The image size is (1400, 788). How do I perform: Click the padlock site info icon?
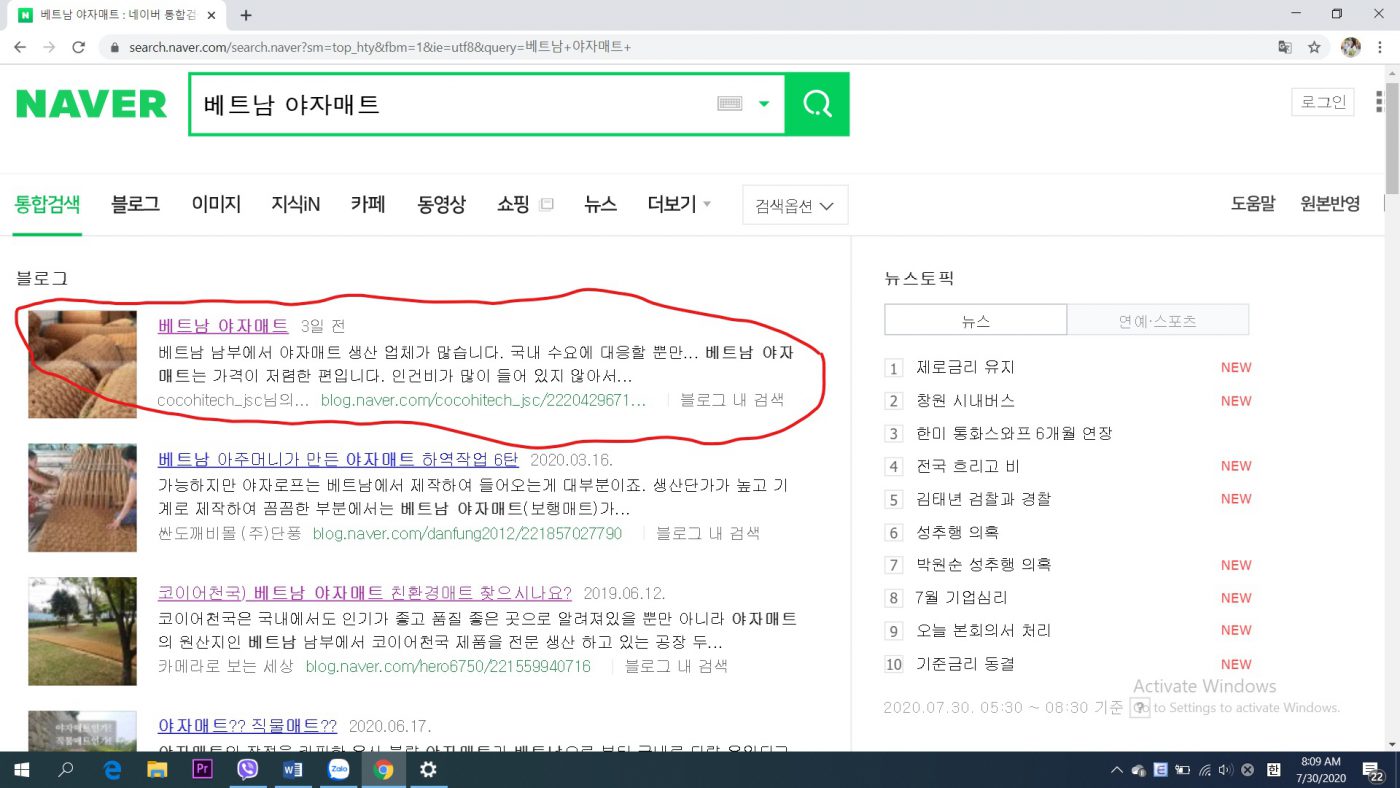click(x=114, y=47)
